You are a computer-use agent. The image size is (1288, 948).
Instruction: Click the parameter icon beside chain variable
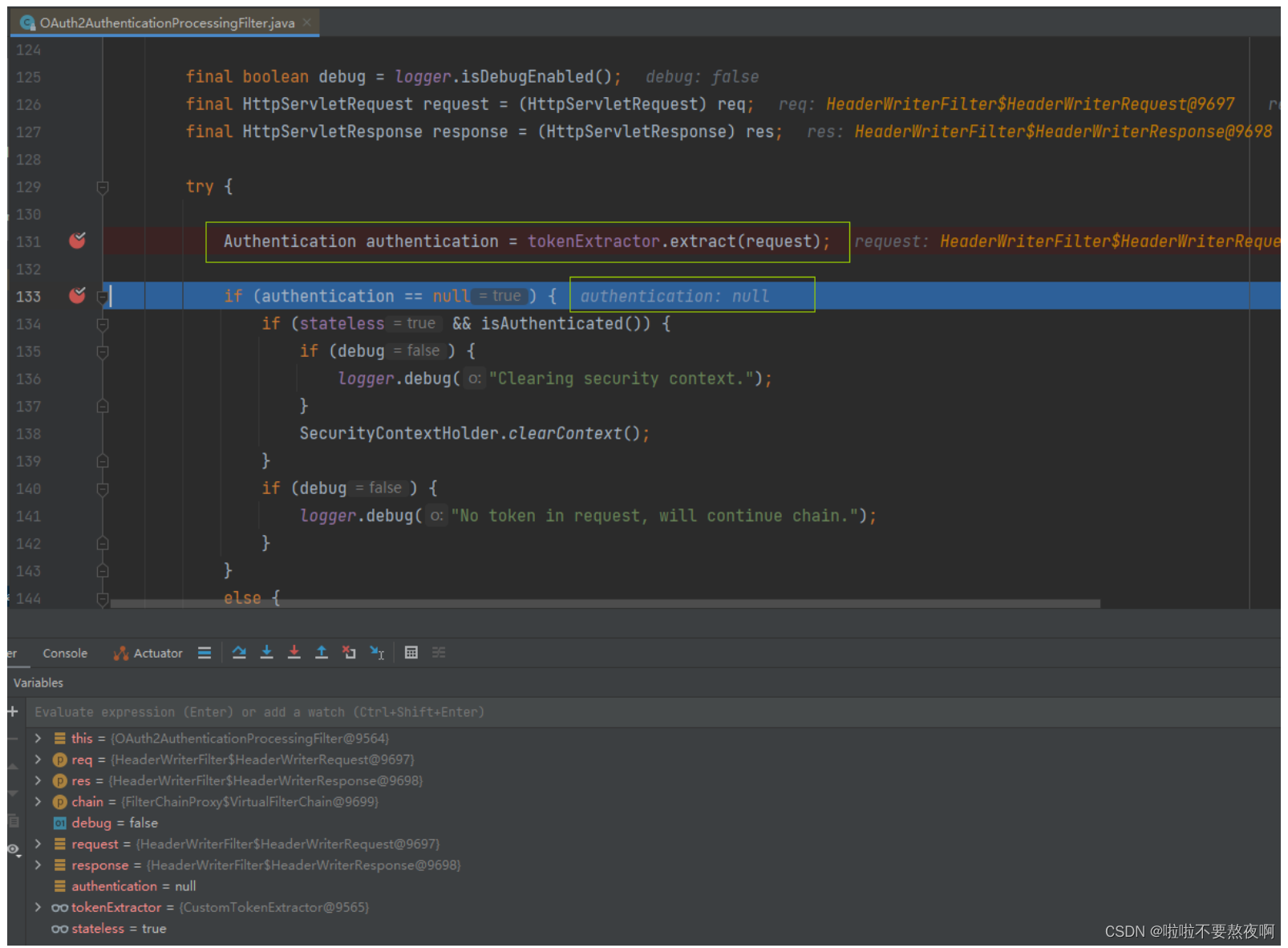pyautogui.click(x=59, y=802)
